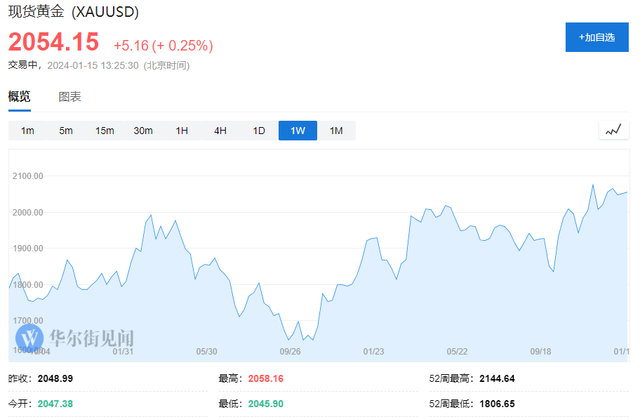The height and width of the screenshot is (417, 640).
Task: Switch chart to 4H interval
Action: click(x=220, y=131)
